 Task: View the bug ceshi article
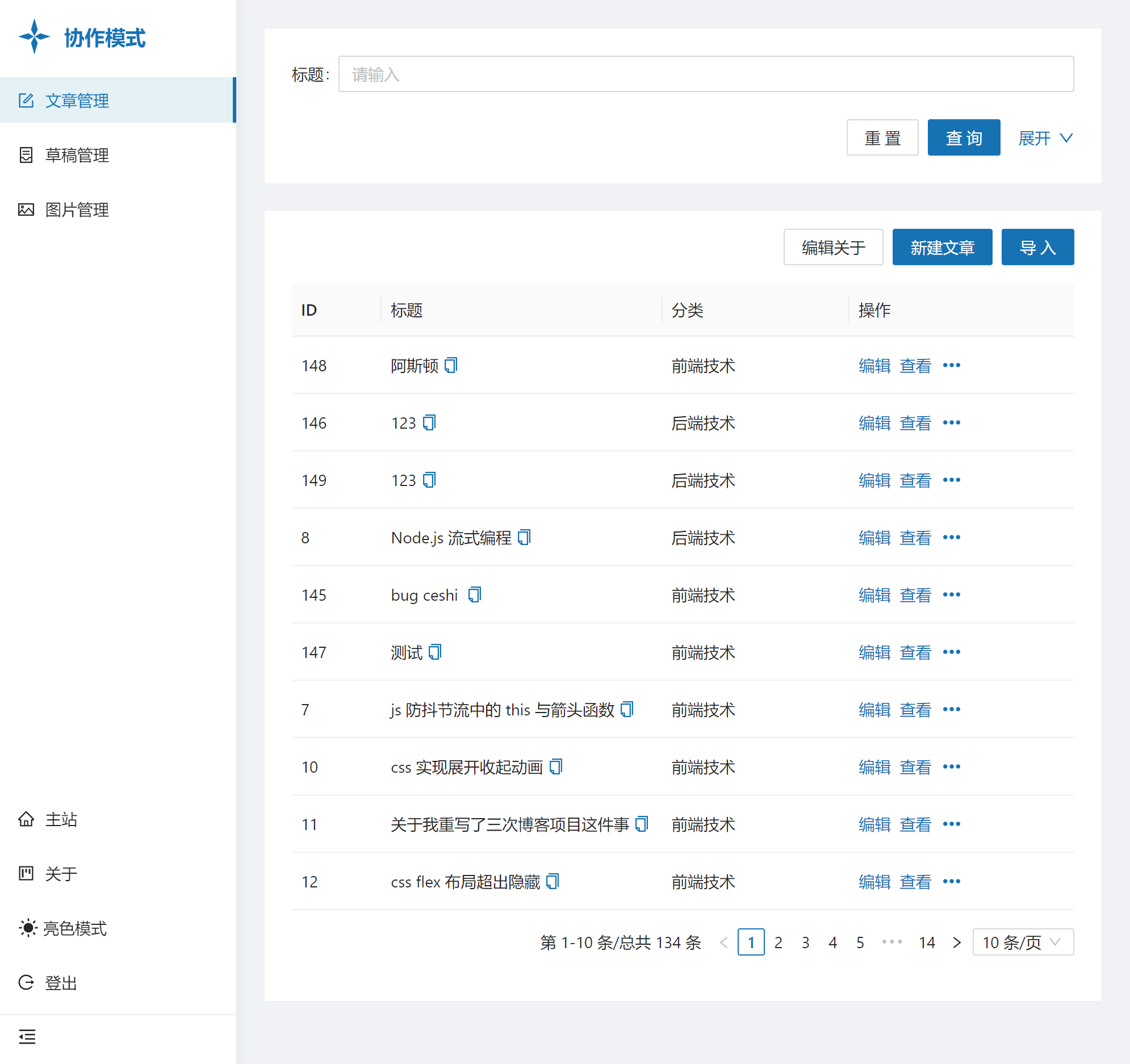915,595
